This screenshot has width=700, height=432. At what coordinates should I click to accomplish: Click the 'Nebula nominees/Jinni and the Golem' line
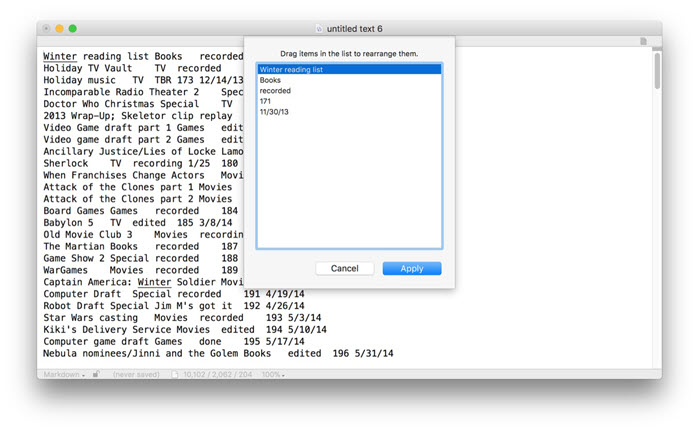[x=218, y=353]
